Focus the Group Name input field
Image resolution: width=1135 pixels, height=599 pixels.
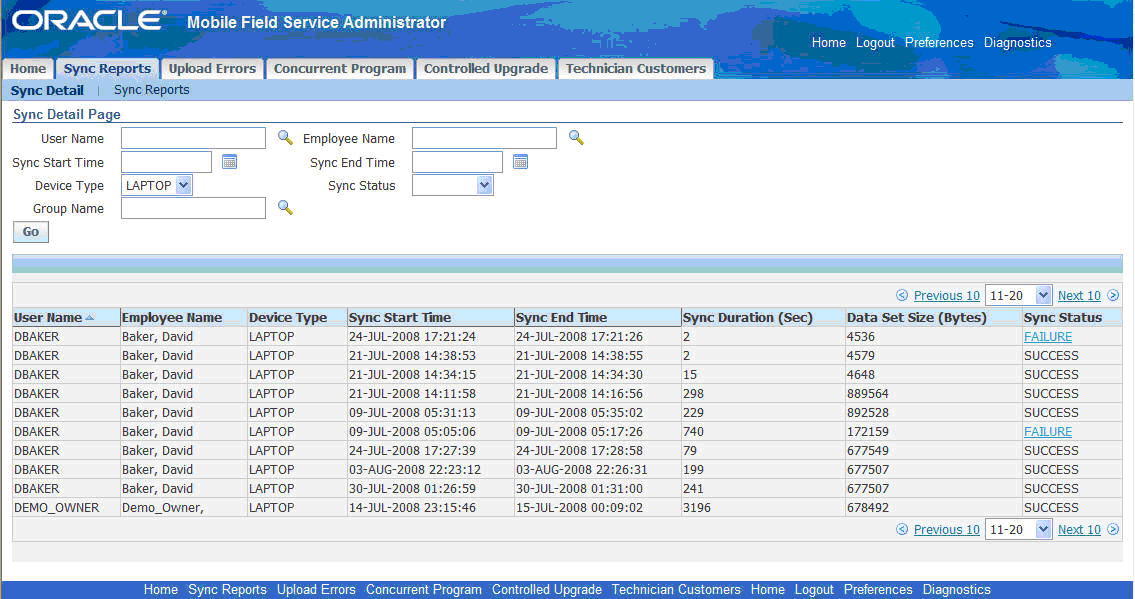[x=193, y=208]
